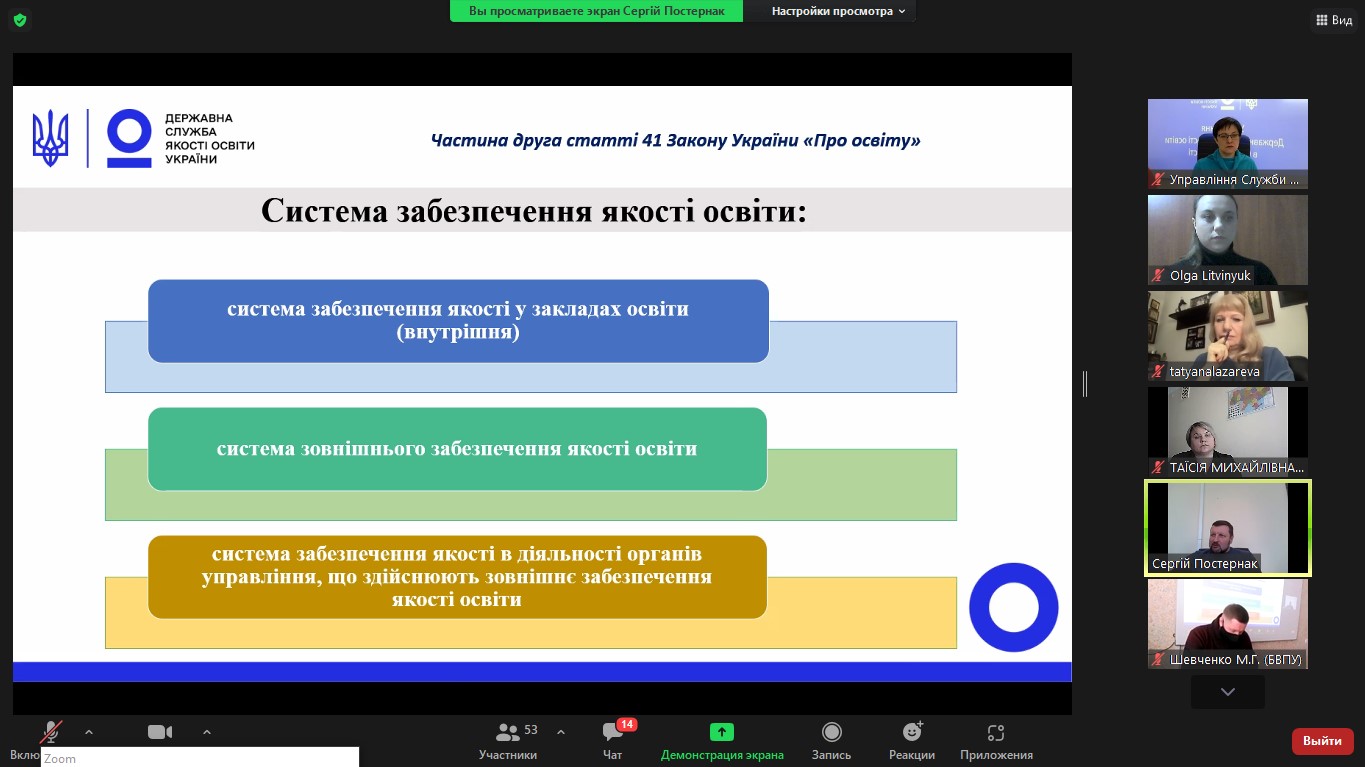1365x767 pixels.
Task: Click the green Демонстрация экрана share icon
Action: 722,732
